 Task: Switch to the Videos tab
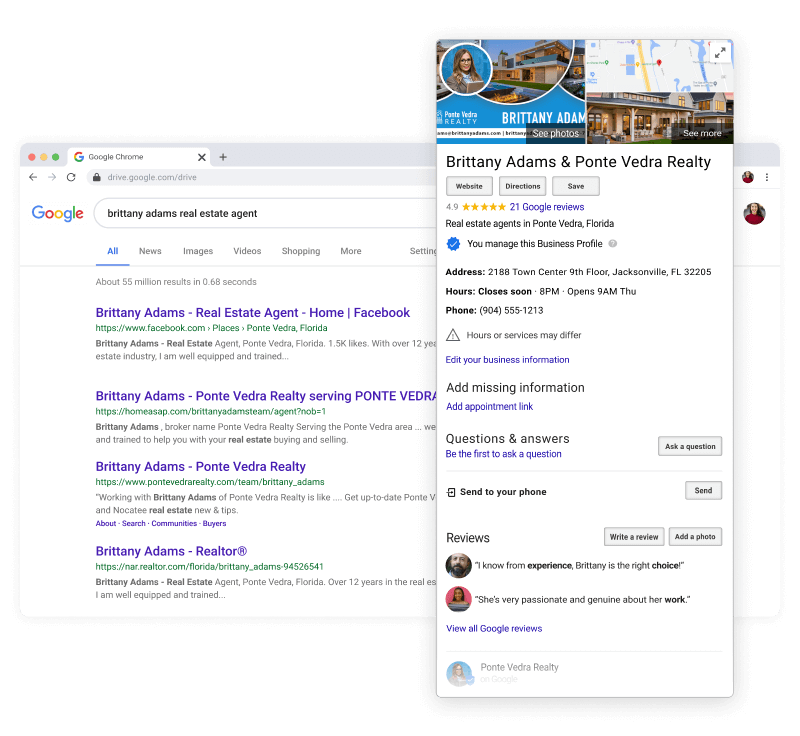click(247, 251)
